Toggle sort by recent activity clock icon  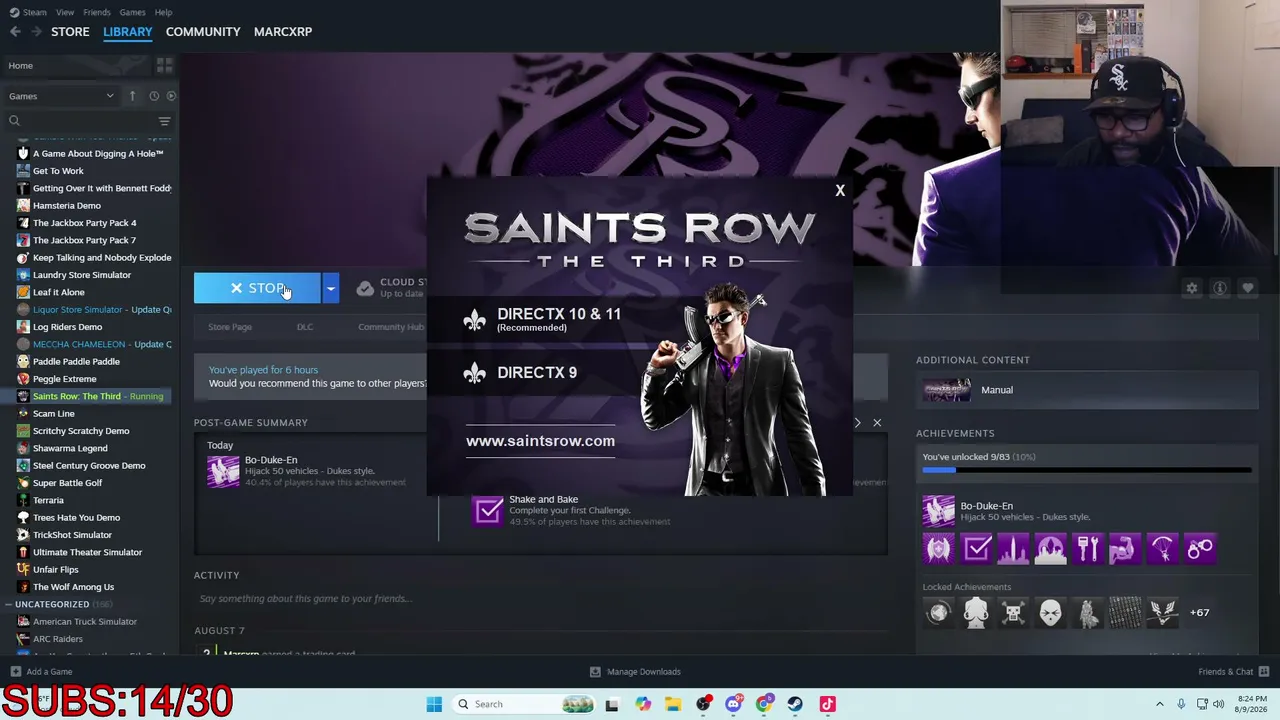pos(154,96)
